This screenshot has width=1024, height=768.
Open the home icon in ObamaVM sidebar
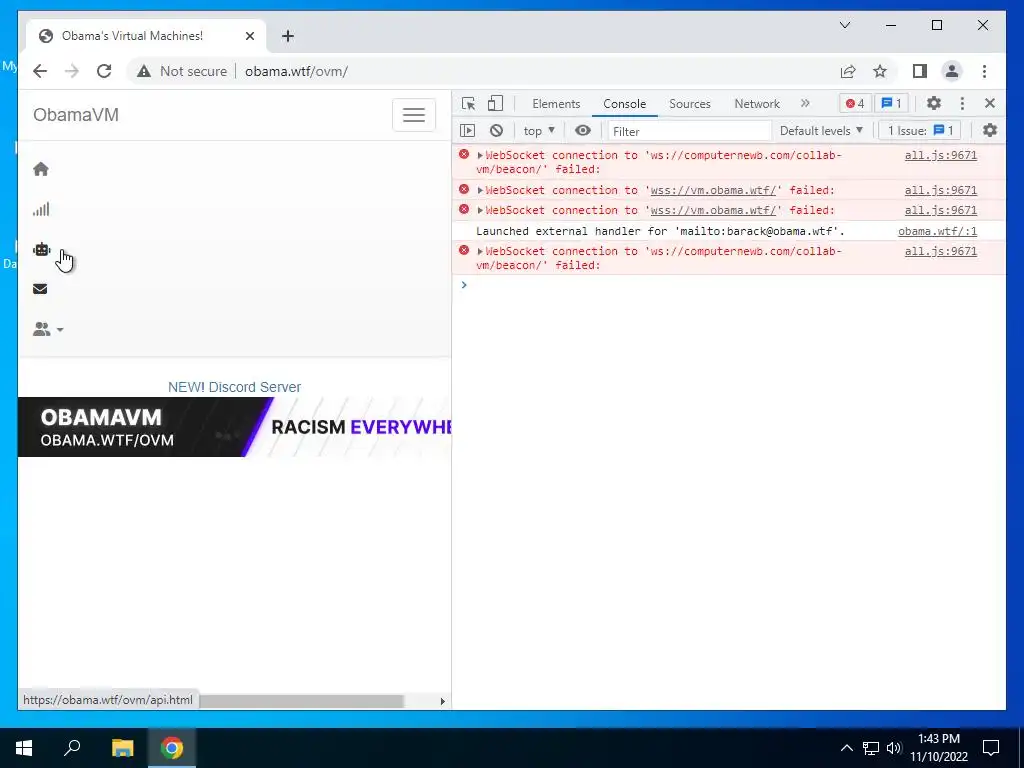pos(40,169)
